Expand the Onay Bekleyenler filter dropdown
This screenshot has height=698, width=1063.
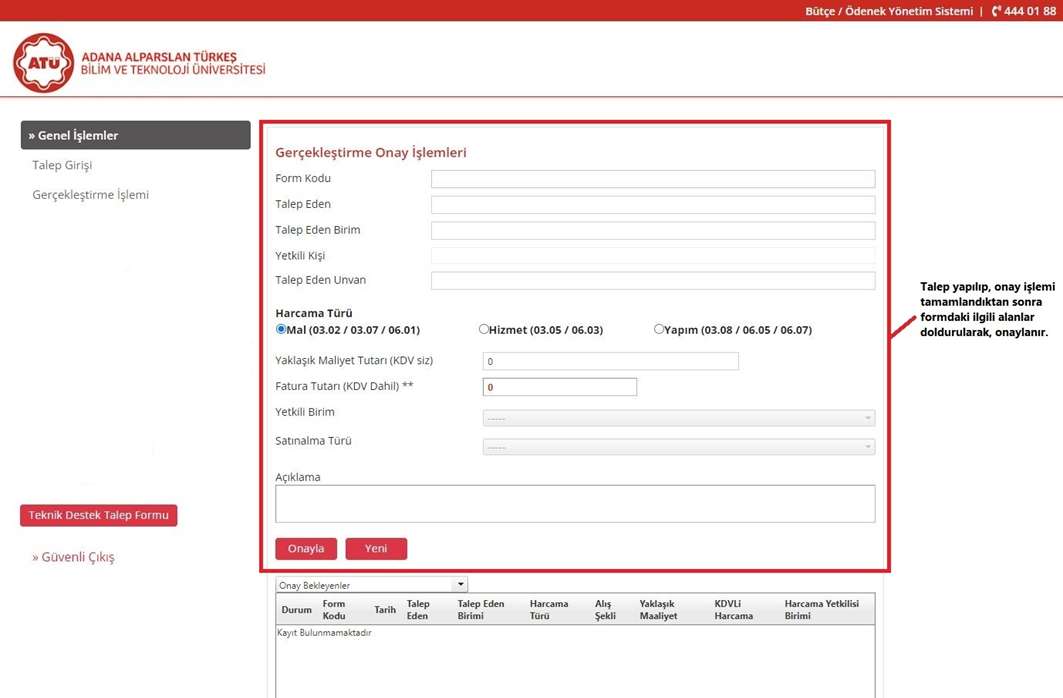click(x=372, y=585)
